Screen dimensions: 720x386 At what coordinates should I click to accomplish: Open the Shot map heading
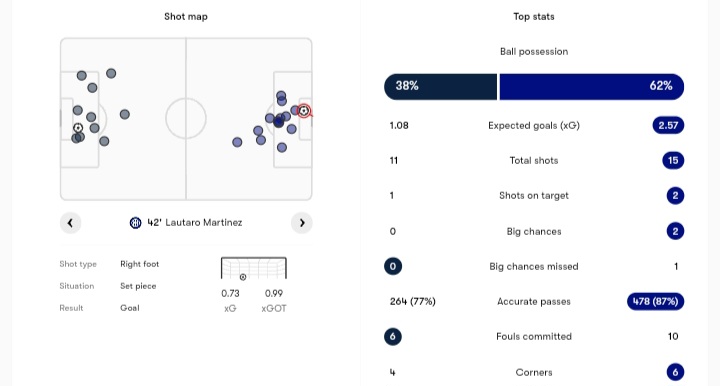(186, 17)
